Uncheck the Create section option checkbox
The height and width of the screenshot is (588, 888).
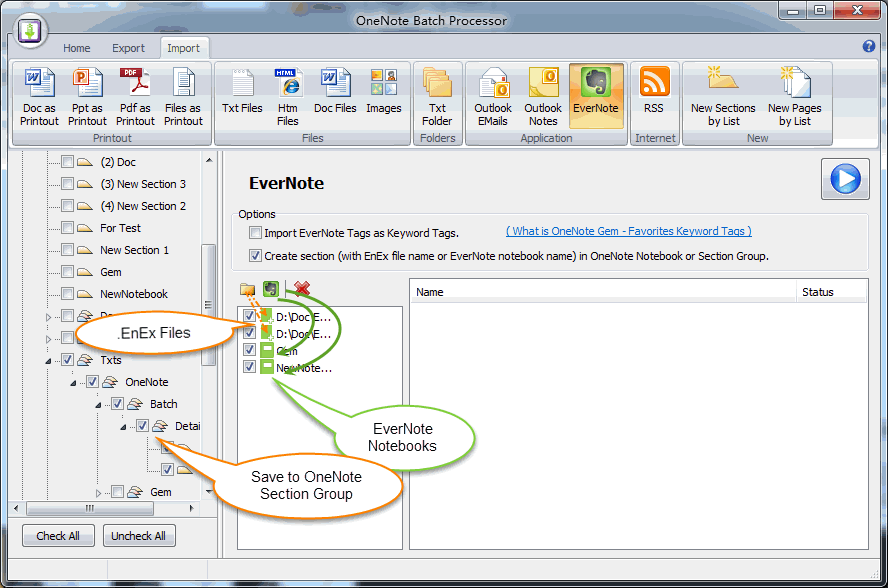(255, 256)
